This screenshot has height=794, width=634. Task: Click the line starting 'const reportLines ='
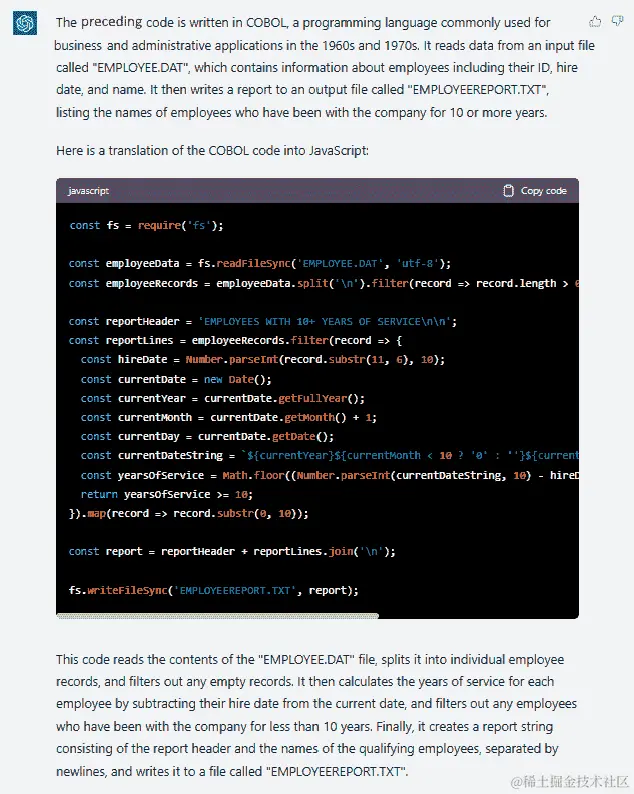235,340
